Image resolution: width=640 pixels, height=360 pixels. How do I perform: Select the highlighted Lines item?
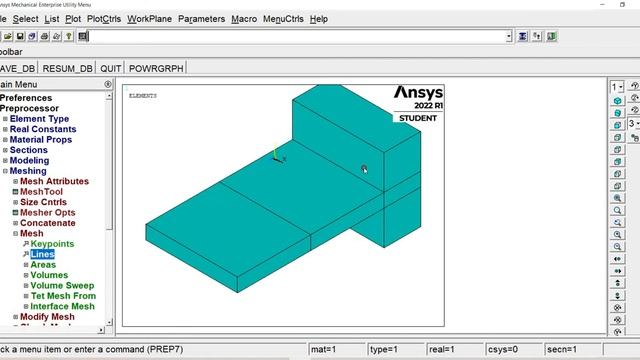point(42,254)
